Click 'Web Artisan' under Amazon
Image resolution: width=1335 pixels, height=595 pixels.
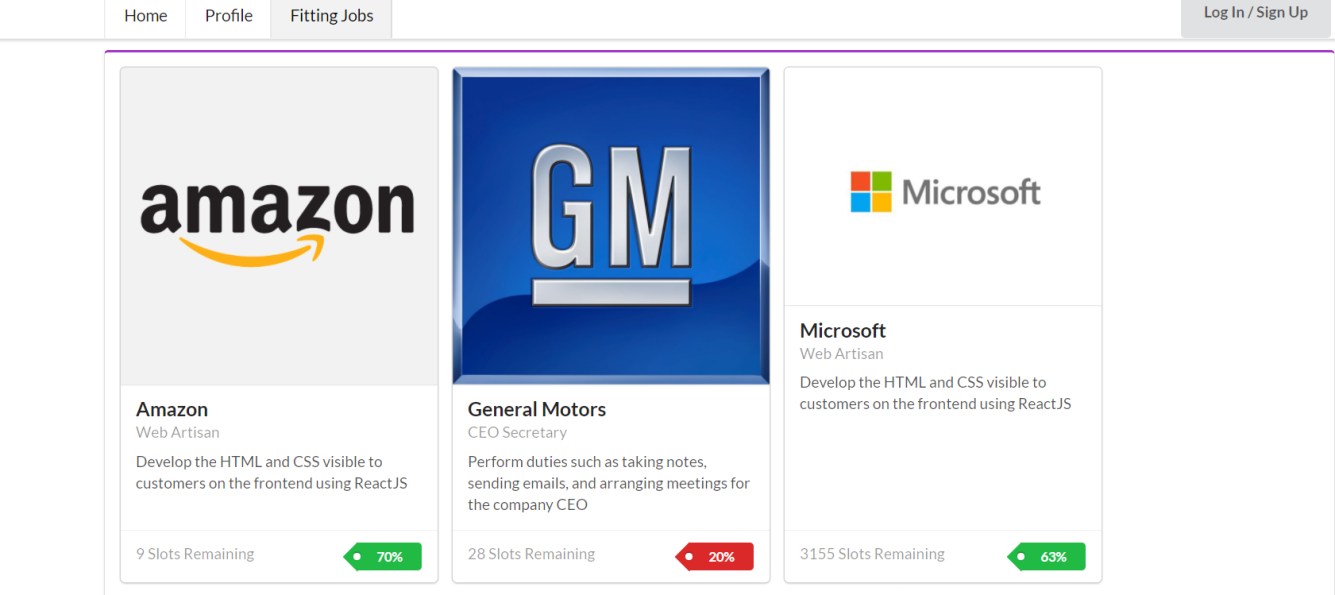[178, 433]
